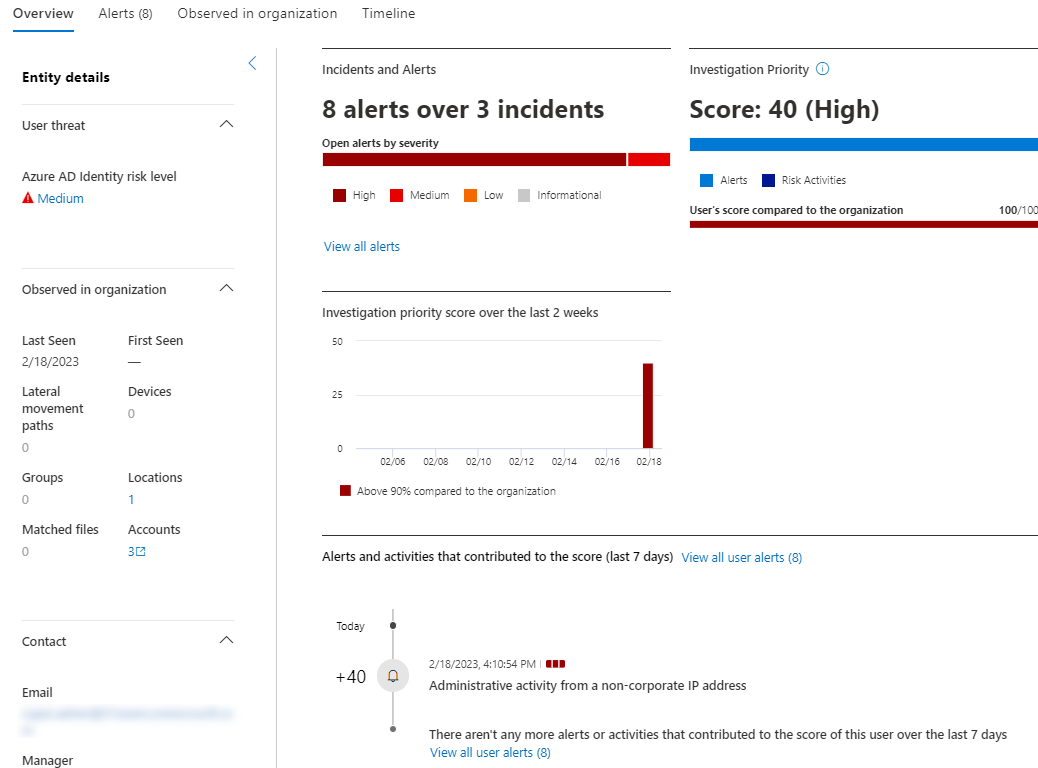Collapse the Contact section
Screen dimensions: 1038x768
coord(226,641)
